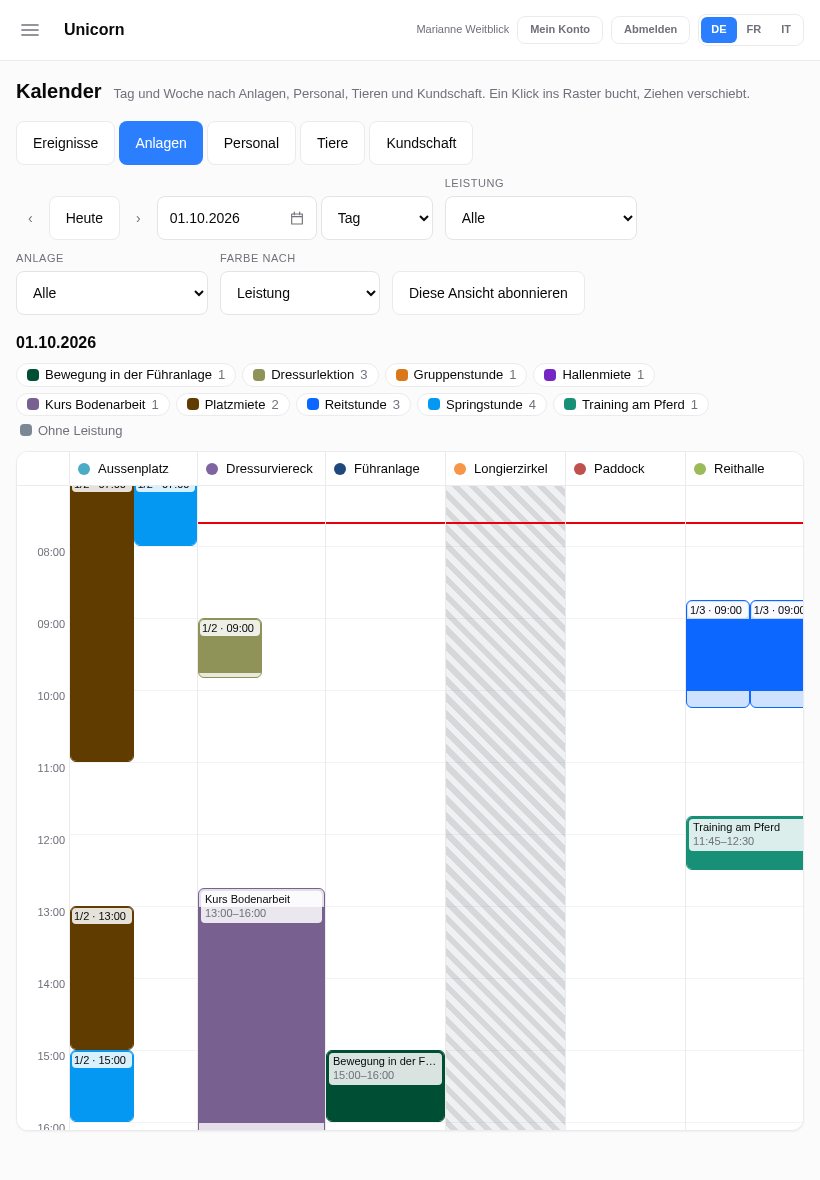
Task: Toggle the Reitstunde legend chip
Action: (x=353, y=405)
